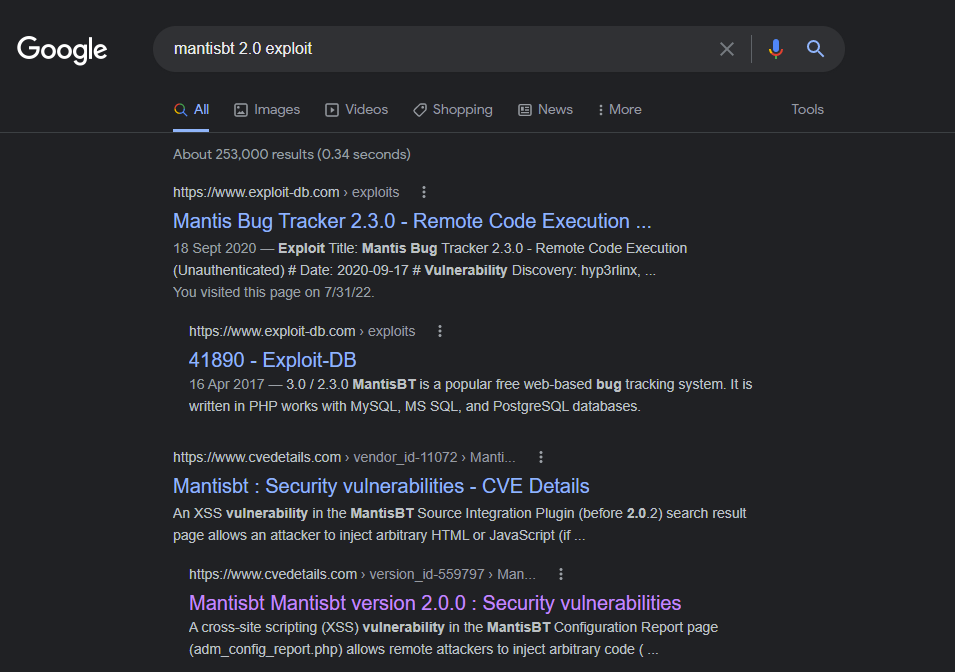
Task: Open the Tools options
Action: 807,110
